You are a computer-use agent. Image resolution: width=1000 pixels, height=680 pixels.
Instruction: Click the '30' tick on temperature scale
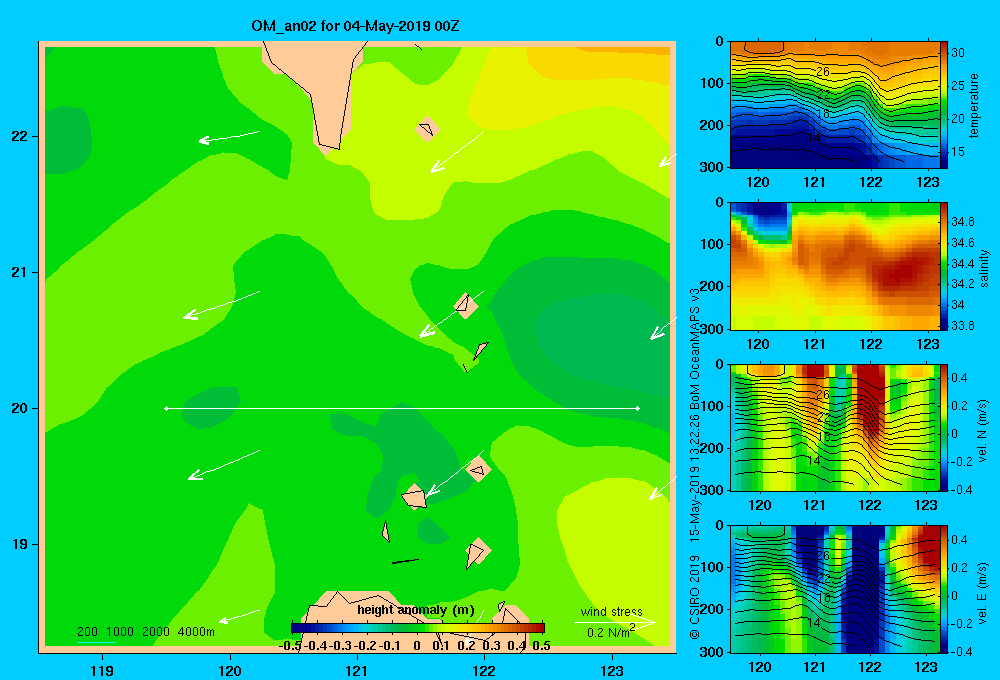958,53
